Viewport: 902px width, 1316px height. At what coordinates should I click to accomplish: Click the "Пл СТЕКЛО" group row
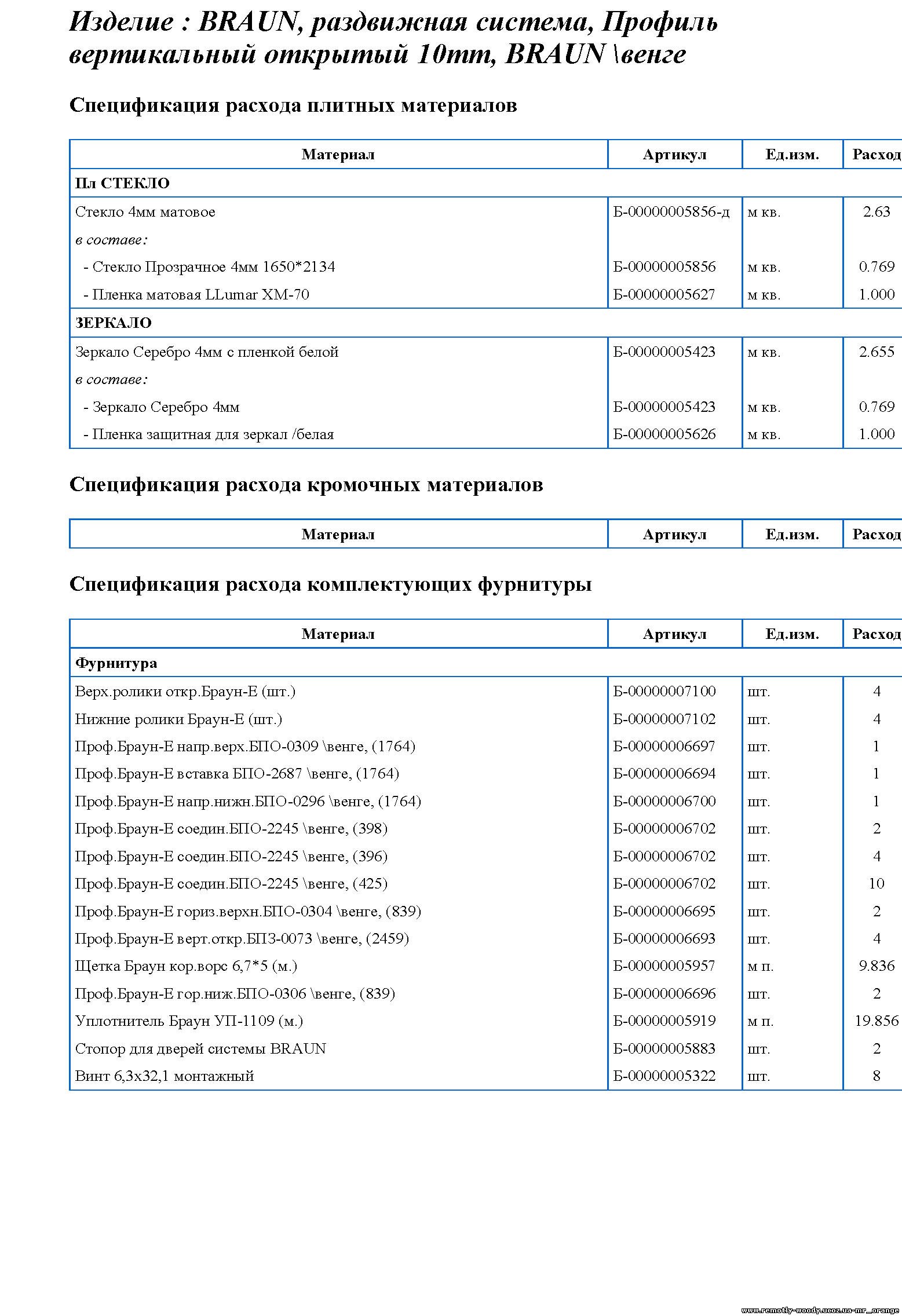pos(485,183)
